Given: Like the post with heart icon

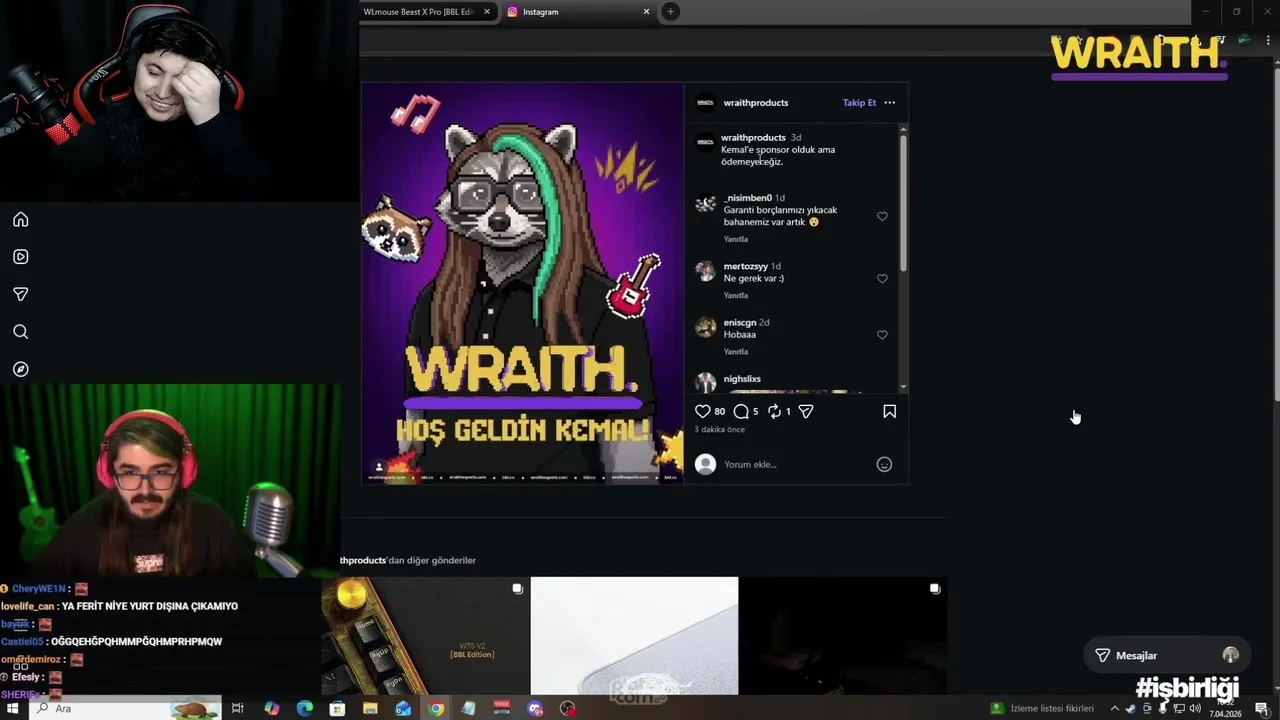Looking at the screenshot, I should tap(702, 411).
